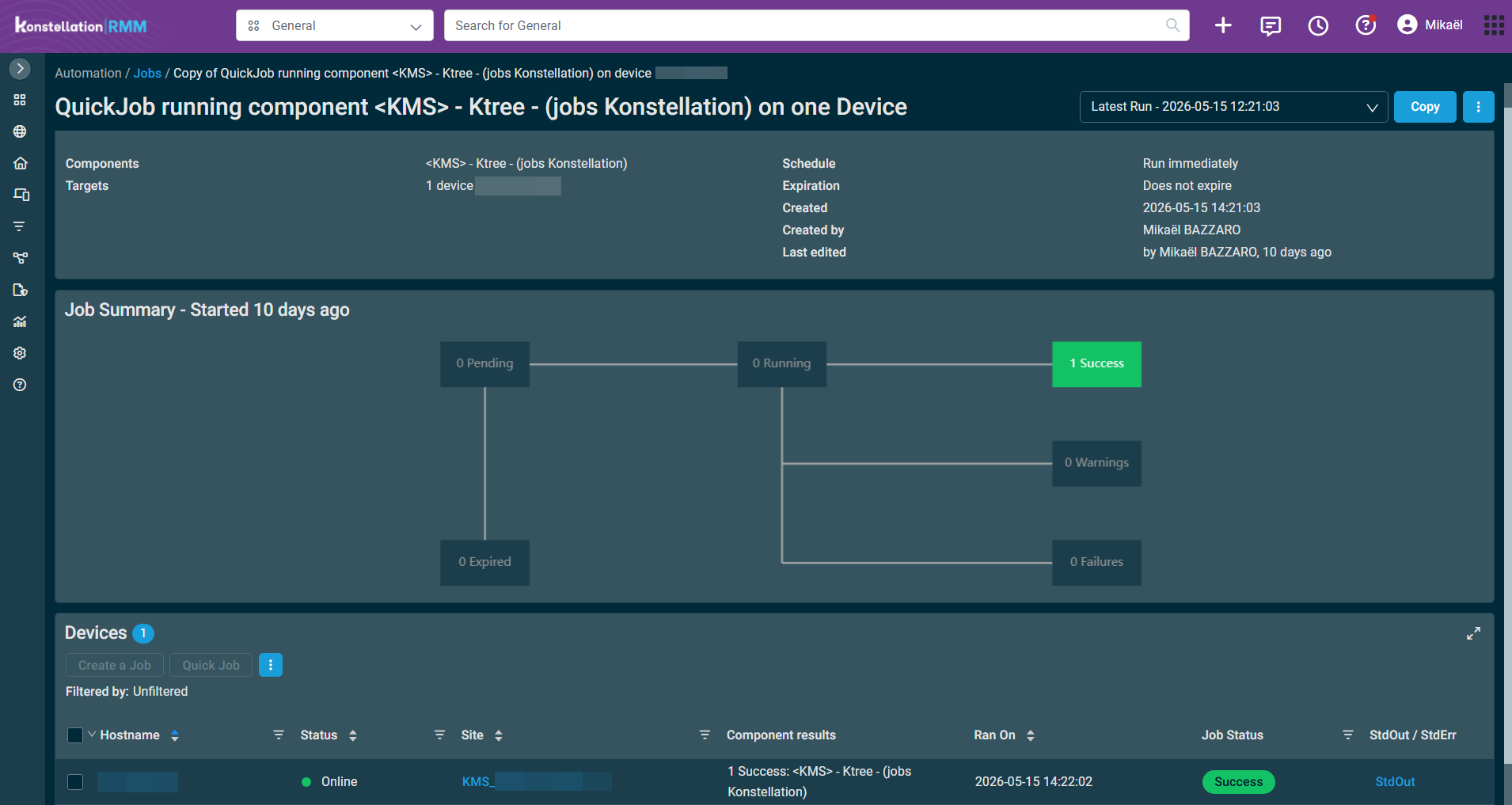This screenshot has height=805, width=1512.
Task: Open the top bar help icon with notification
Action: pos(1366,25)
